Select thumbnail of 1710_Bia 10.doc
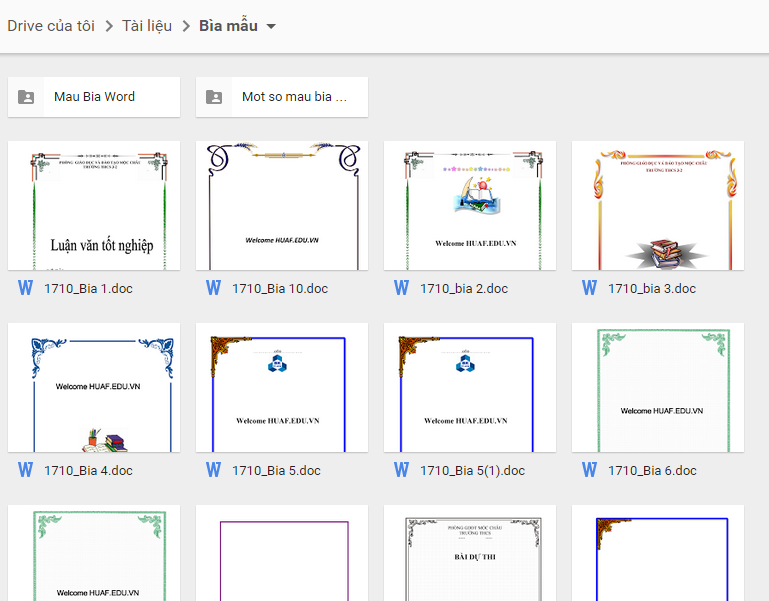The width and height of the screenshot is (769, 601). pos(282,206)
